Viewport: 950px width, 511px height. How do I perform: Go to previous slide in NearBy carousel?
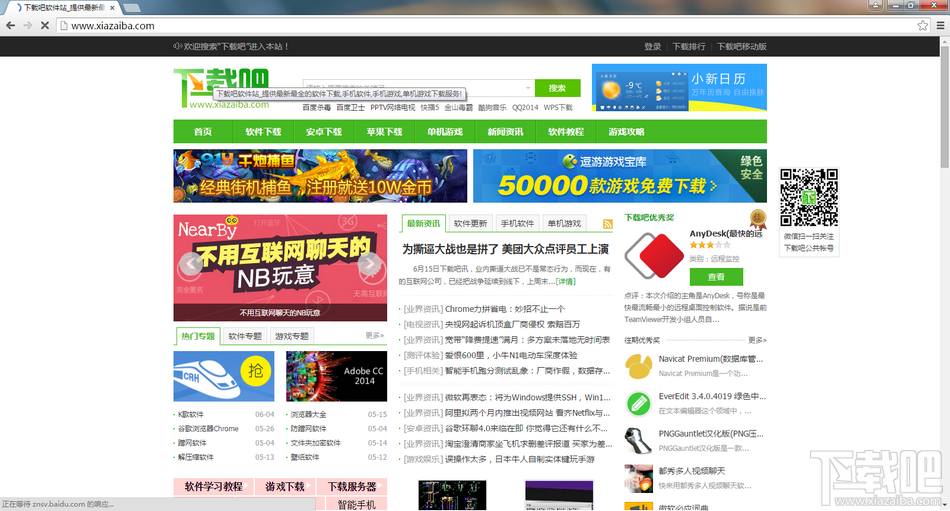click(x=190, y=264)
